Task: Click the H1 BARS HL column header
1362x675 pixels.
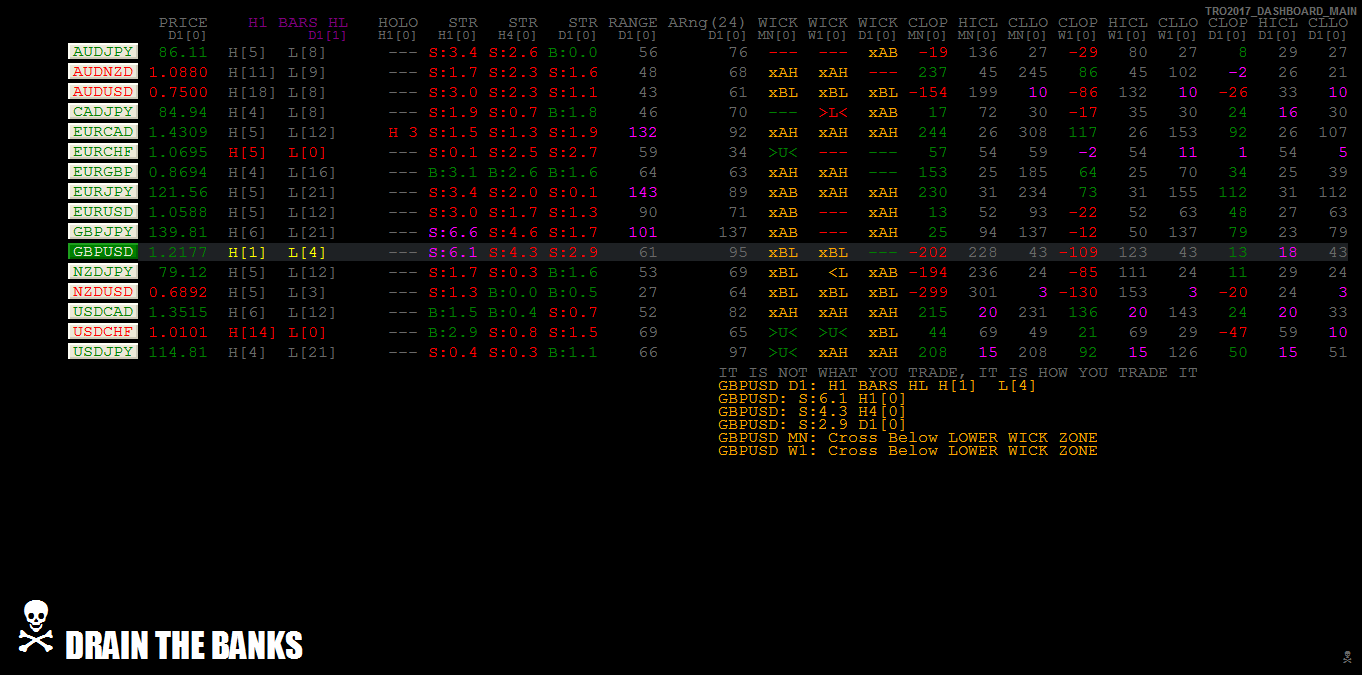Action: click(298, 22)
